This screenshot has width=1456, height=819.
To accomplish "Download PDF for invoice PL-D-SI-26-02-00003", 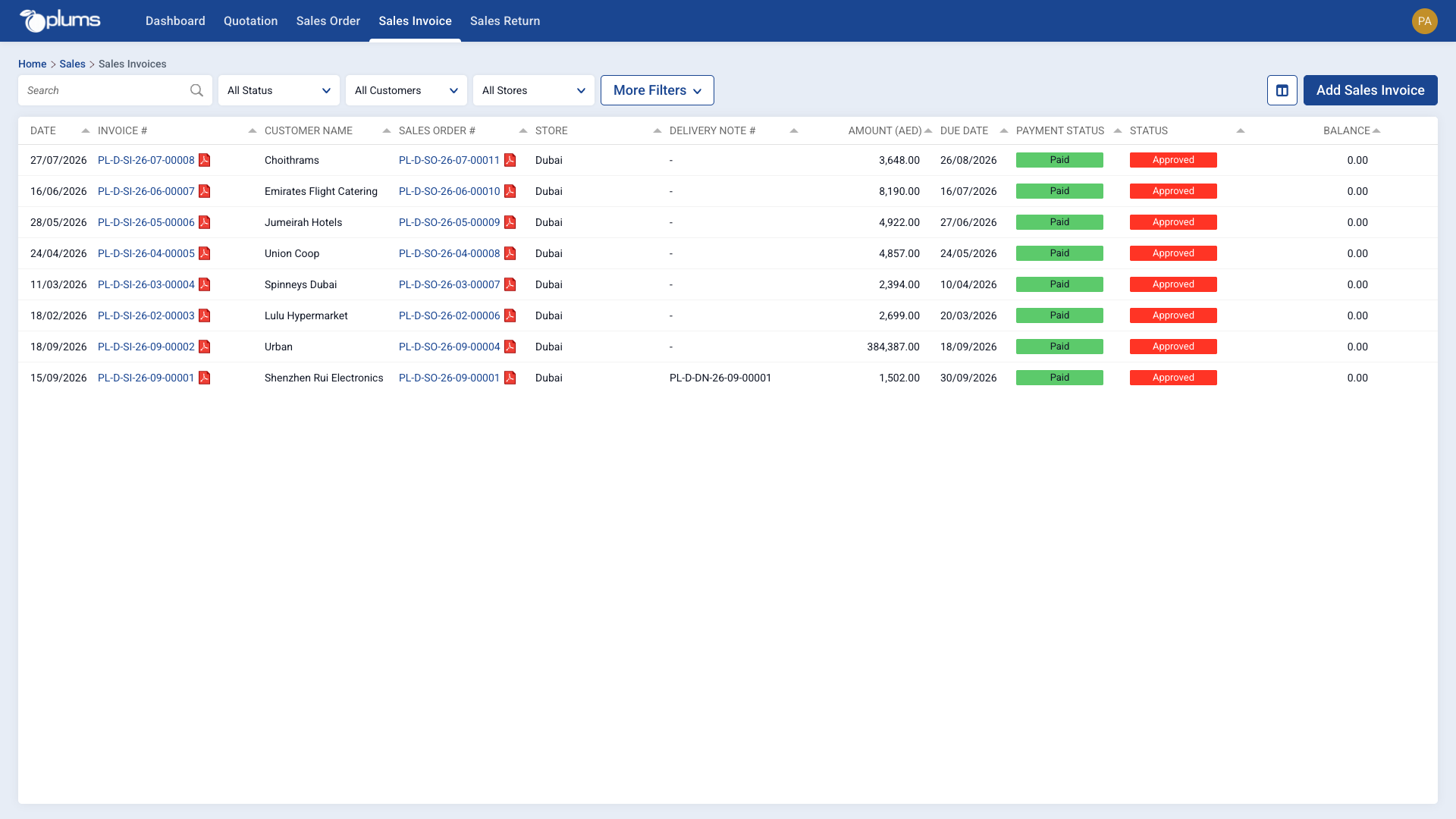I will coord(205,315).
